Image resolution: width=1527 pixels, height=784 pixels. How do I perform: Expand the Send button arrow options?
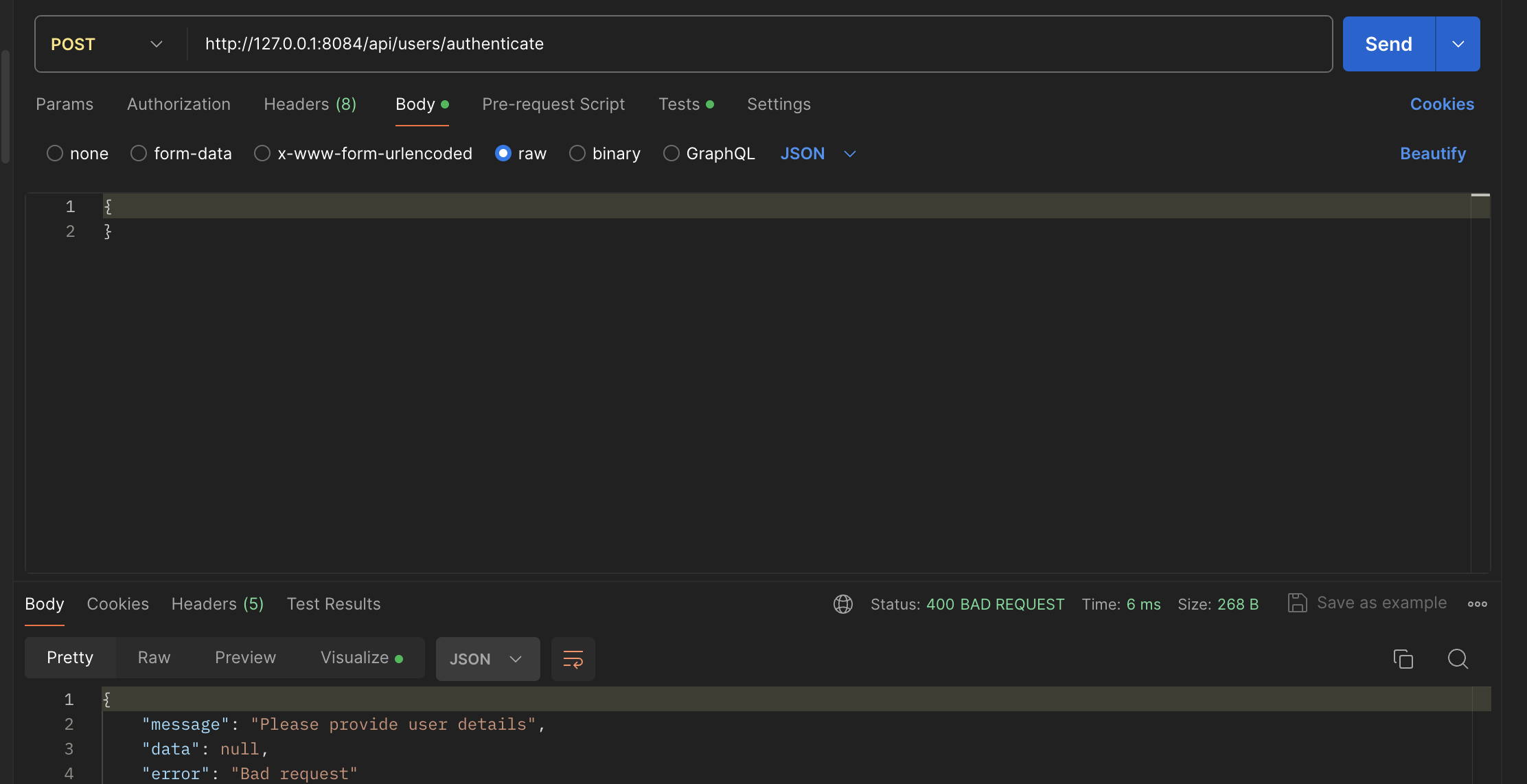1458,44
